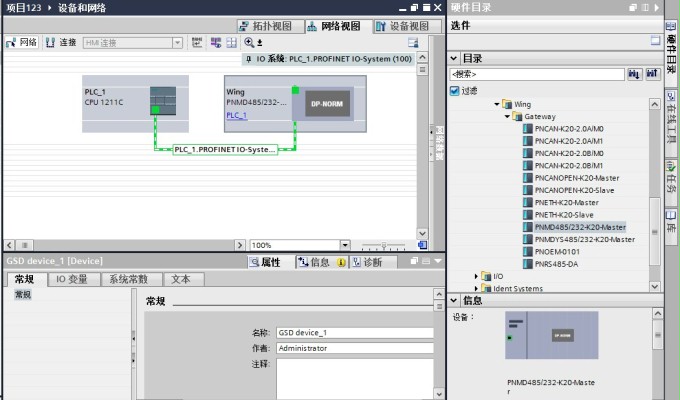Expand the I/O folder in catalog

476,276
